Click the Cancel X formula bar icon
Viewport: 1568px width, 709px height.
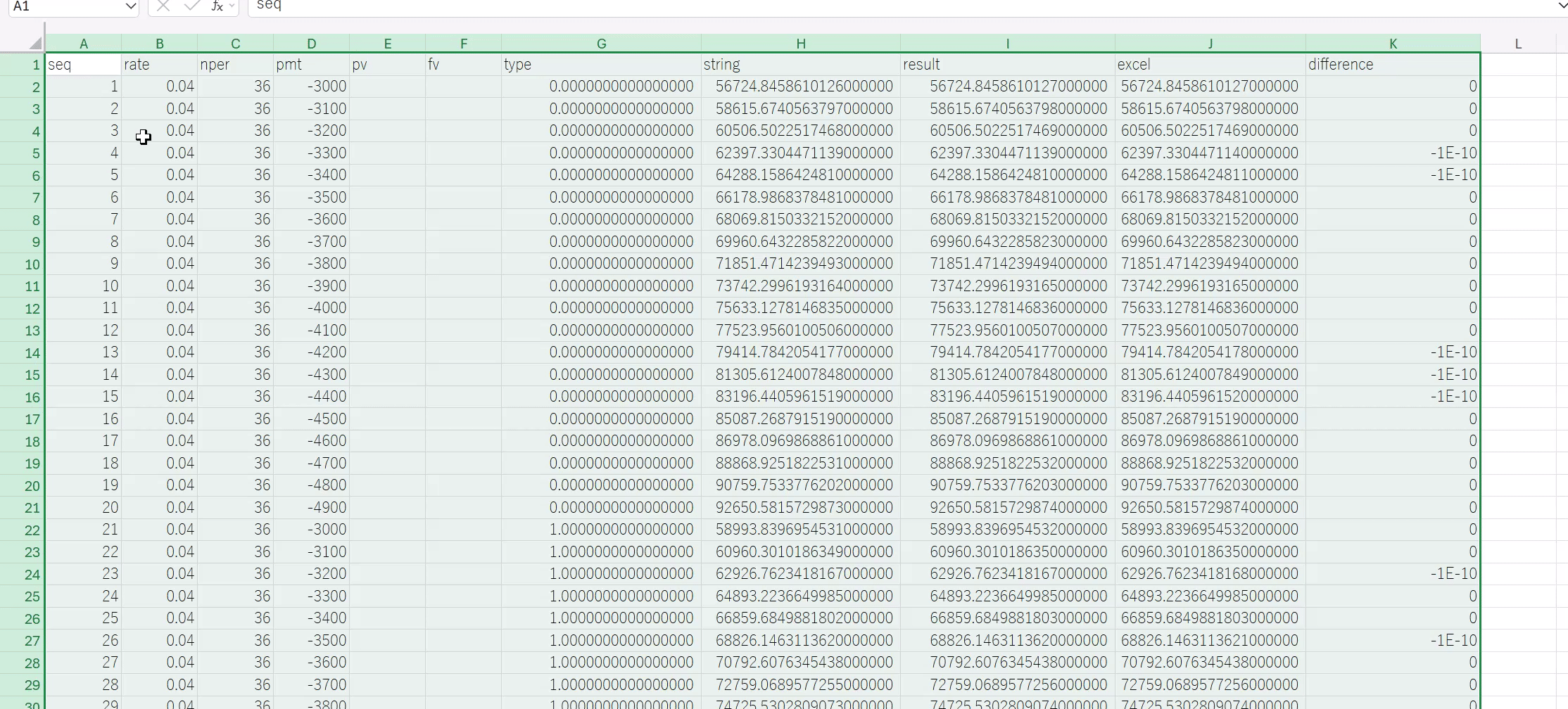(x=163, y=6)
